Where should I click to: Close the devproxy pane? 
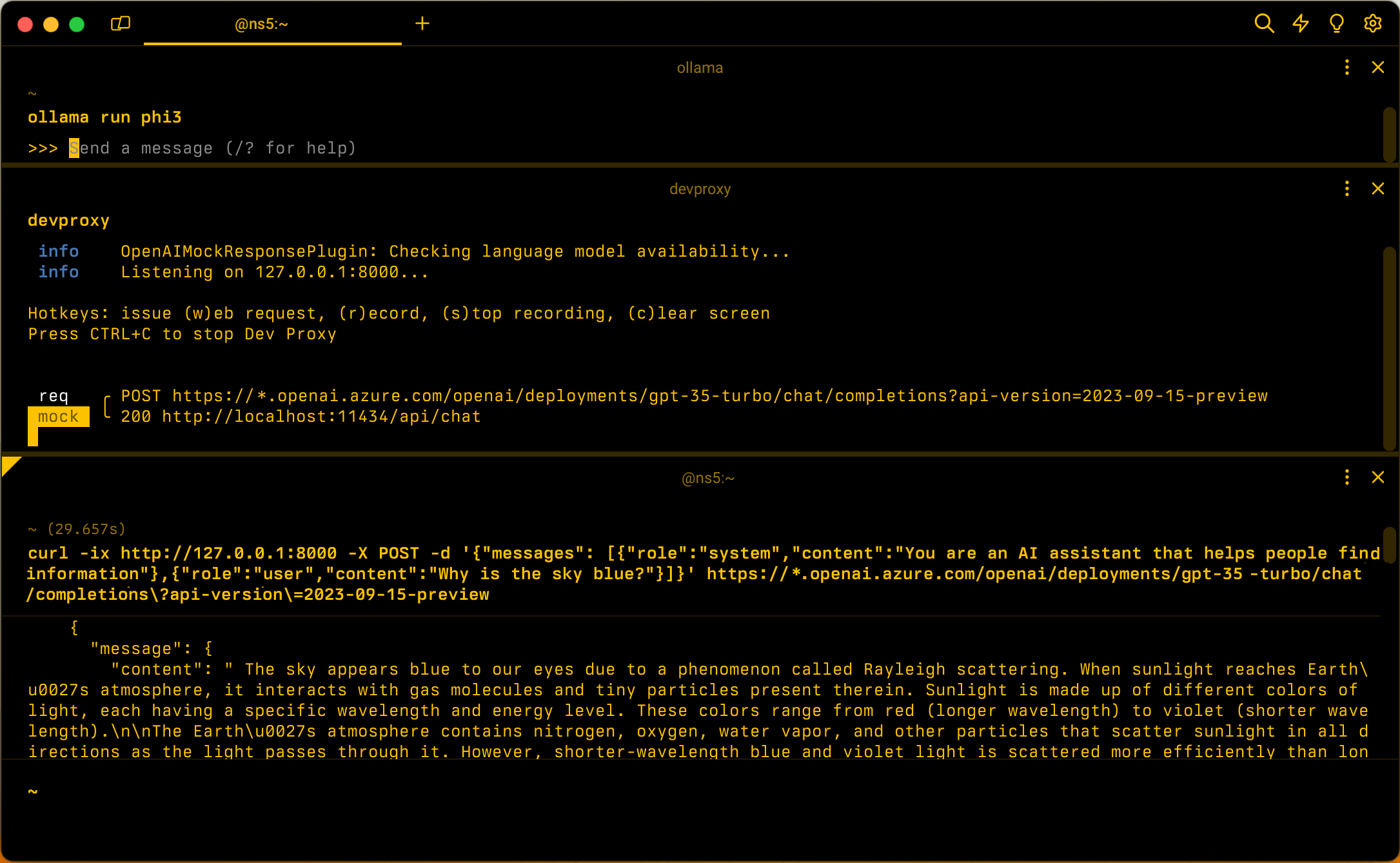[x=1378, y=189]
